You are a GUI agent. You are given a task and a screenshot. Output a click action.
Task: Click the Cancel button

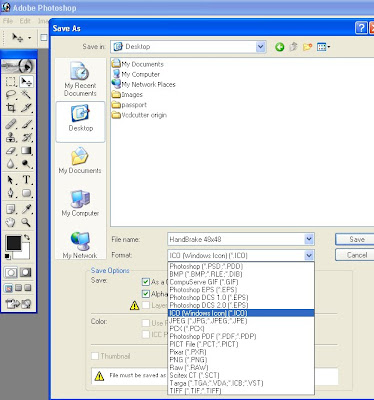click(x=356, y=255)
